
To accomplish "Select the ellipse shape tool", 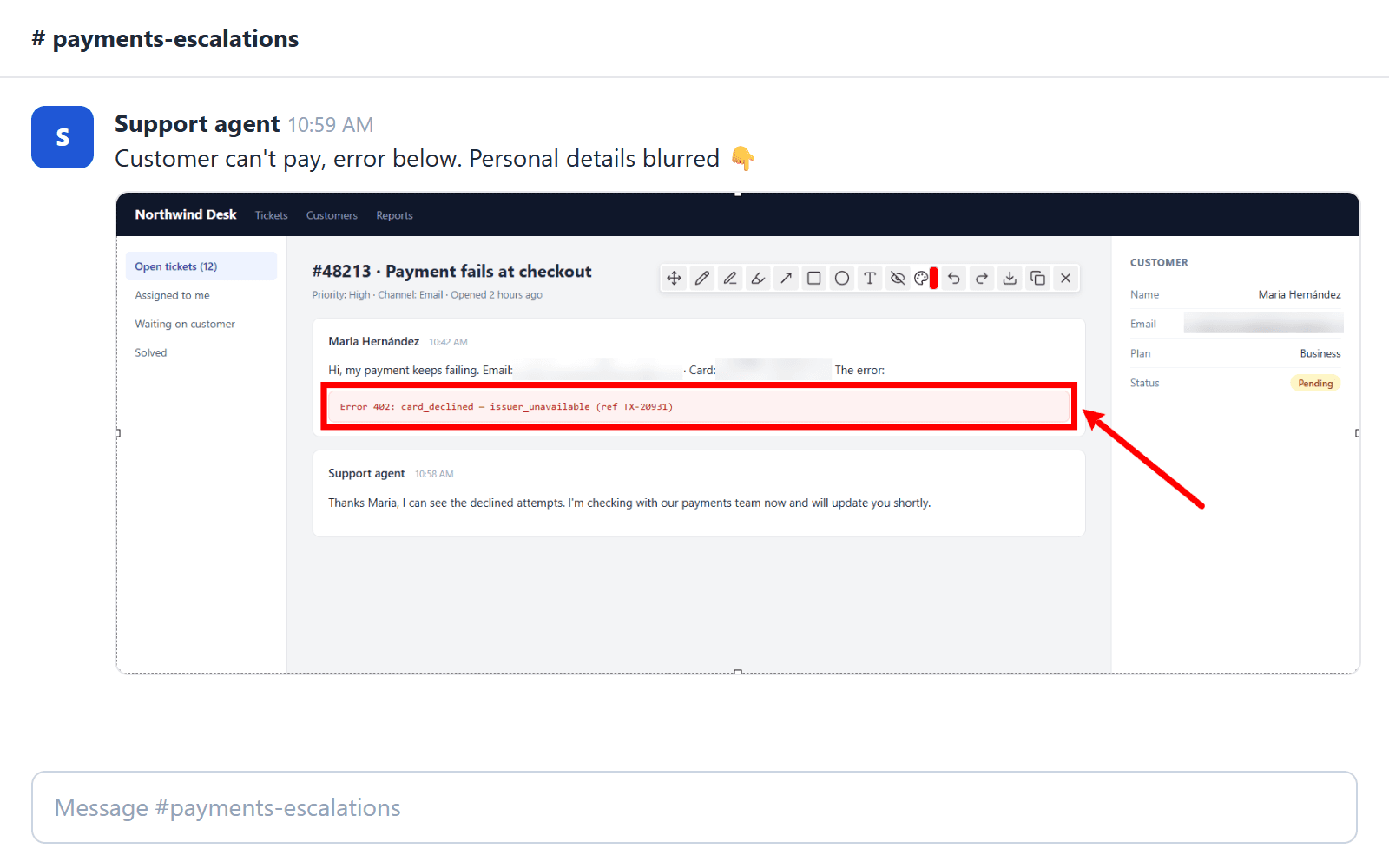I will [x=841, y=278].
